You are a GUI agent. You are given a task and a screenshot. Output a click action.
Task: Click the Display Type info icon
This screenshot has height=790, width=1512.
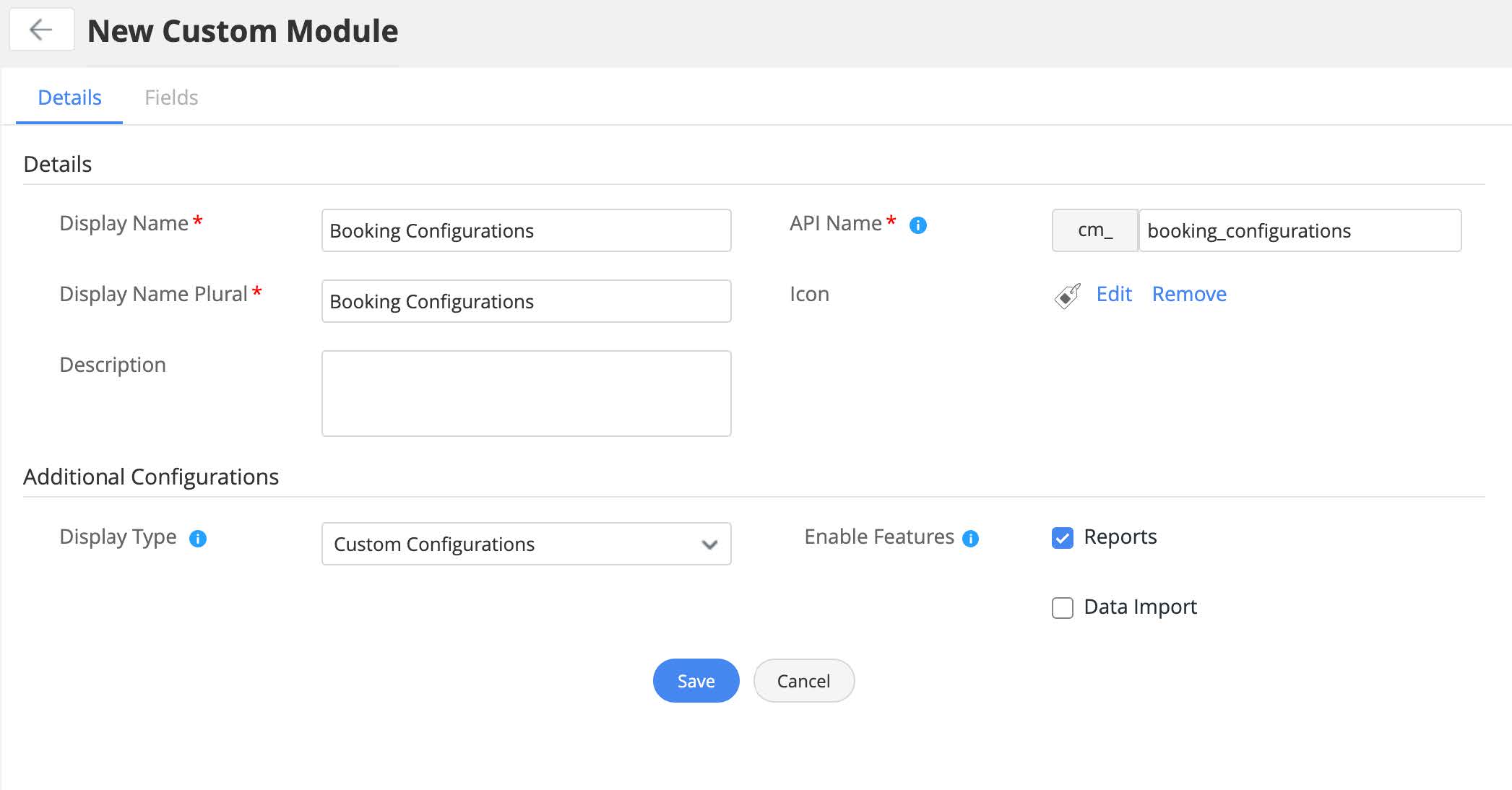click(198, 539)
